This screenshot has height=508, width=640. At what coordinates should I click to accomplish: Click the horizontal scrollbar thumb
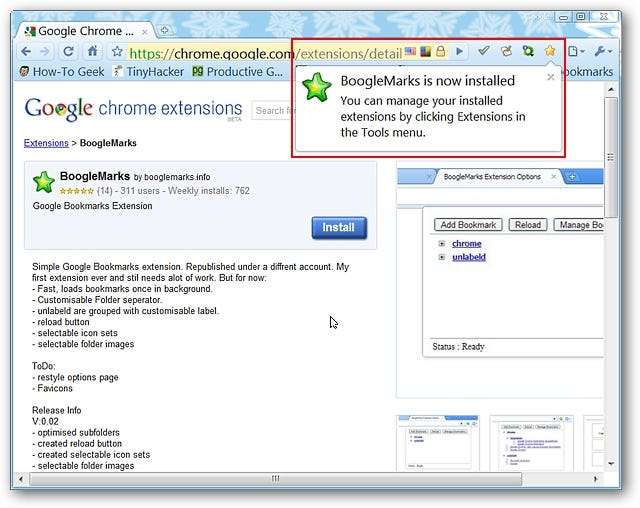(x=276, y=479)
